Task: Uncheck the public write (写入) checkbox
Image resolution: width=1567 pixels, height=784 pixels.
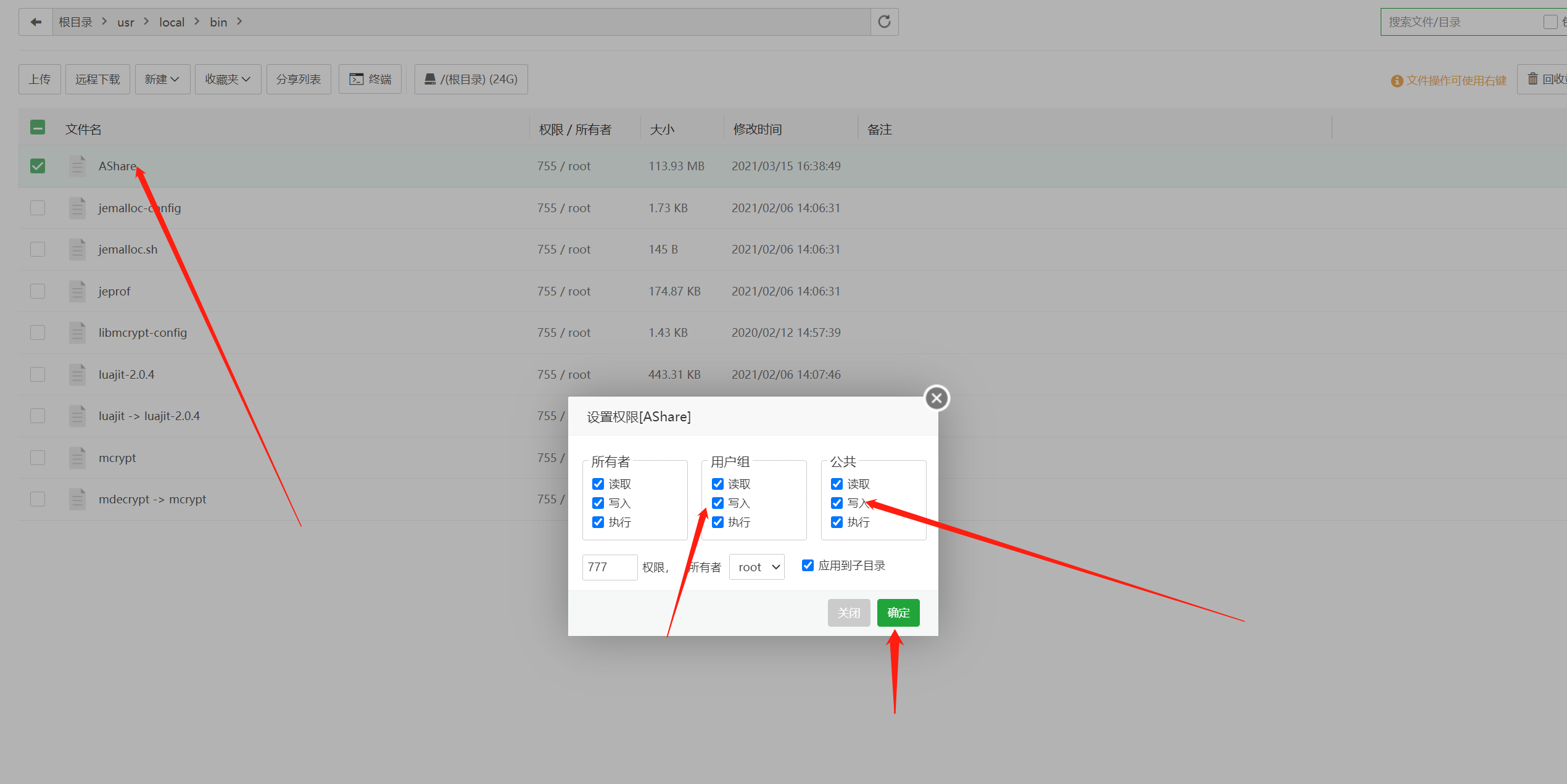Action: tap(837, 503)
